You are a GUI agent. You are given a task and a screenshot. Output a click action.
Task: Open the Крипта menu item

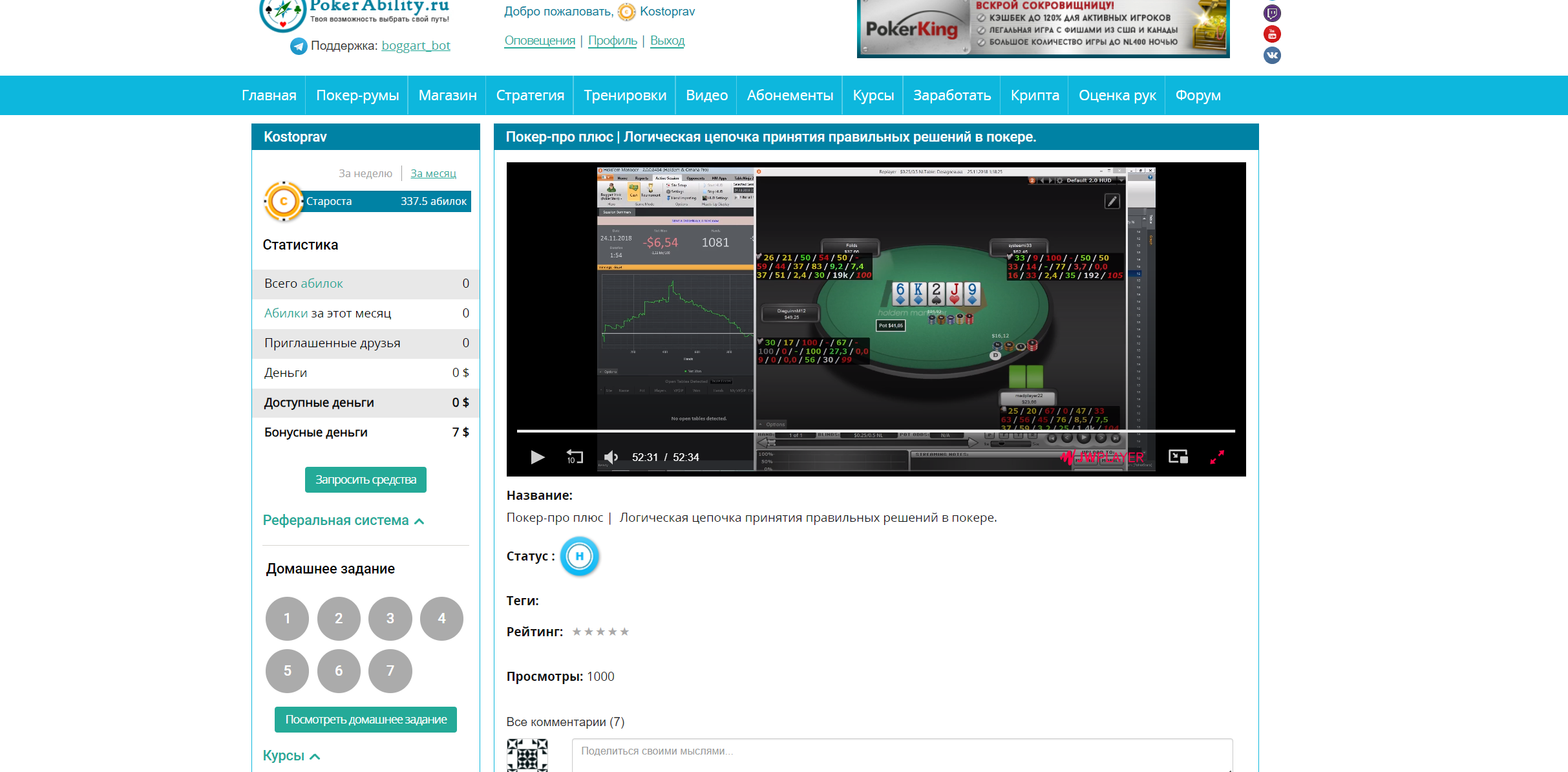(1035, 95)
